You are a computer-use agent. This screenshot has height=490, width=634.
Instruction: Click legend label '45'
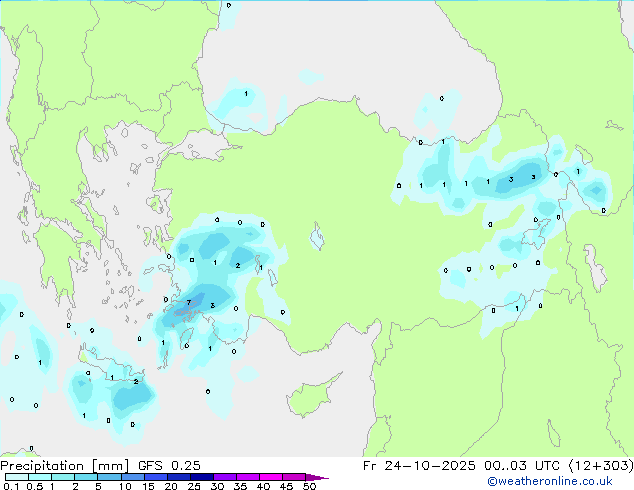pyautogui.click(x=286, y=486)
